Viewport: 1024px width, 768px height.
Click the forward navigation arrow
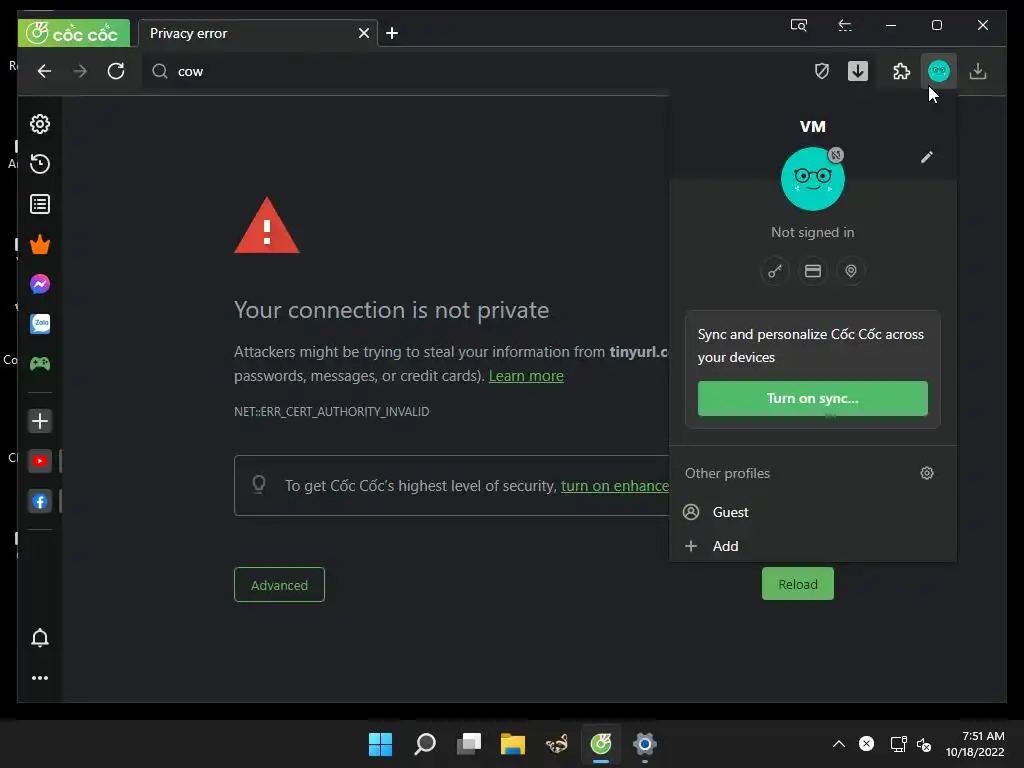[x=80, y=71]
